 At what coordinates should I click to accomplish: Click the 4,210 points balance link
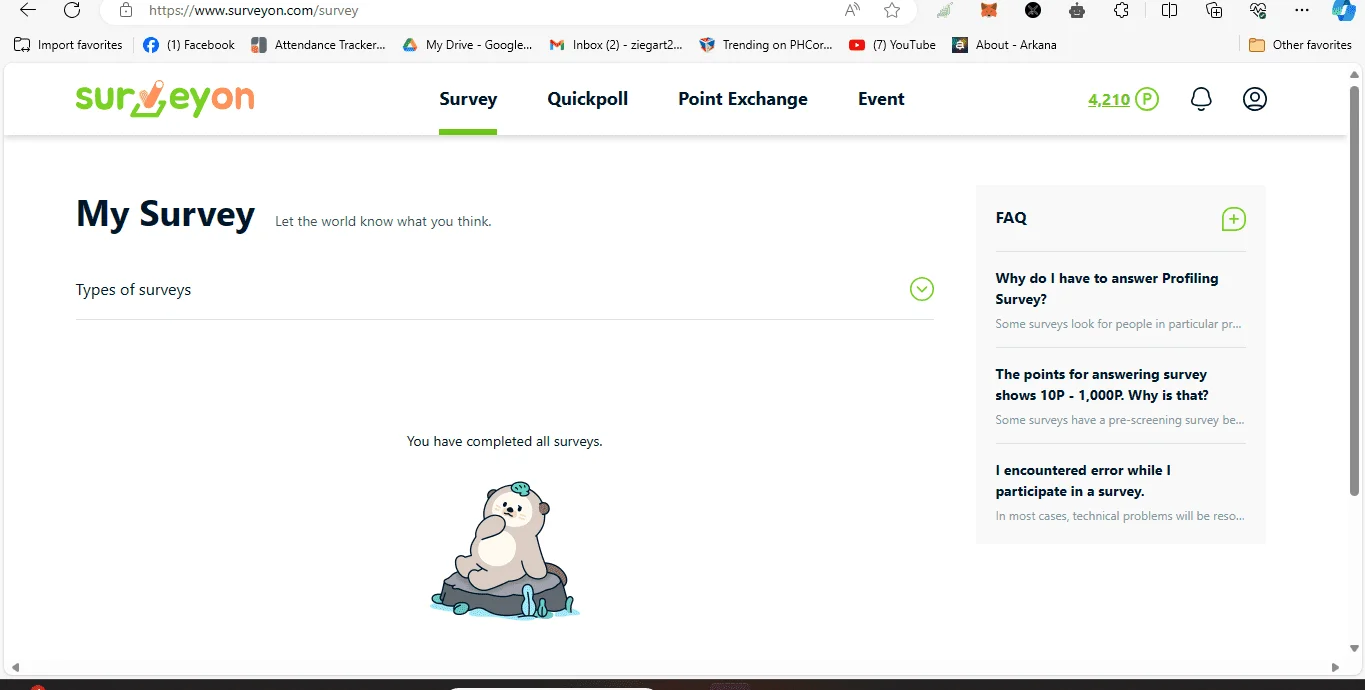[1109, 99]
